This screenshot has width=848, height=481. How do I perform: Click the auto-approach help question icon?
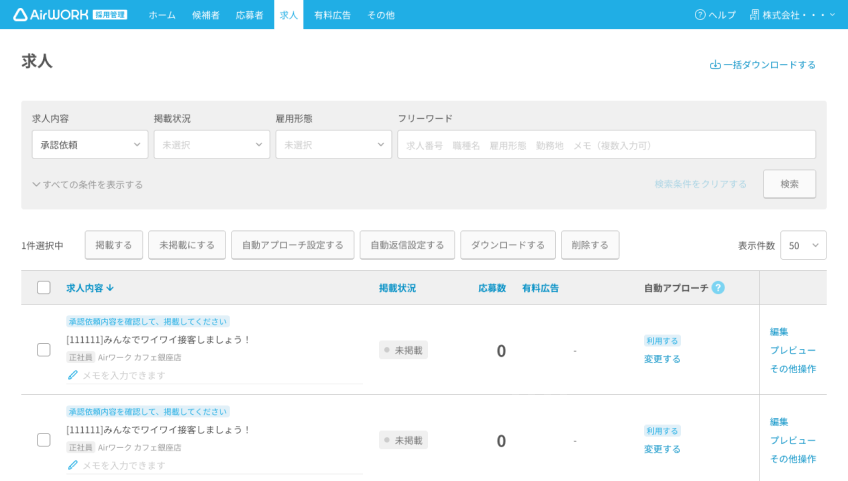coord(718,288)
